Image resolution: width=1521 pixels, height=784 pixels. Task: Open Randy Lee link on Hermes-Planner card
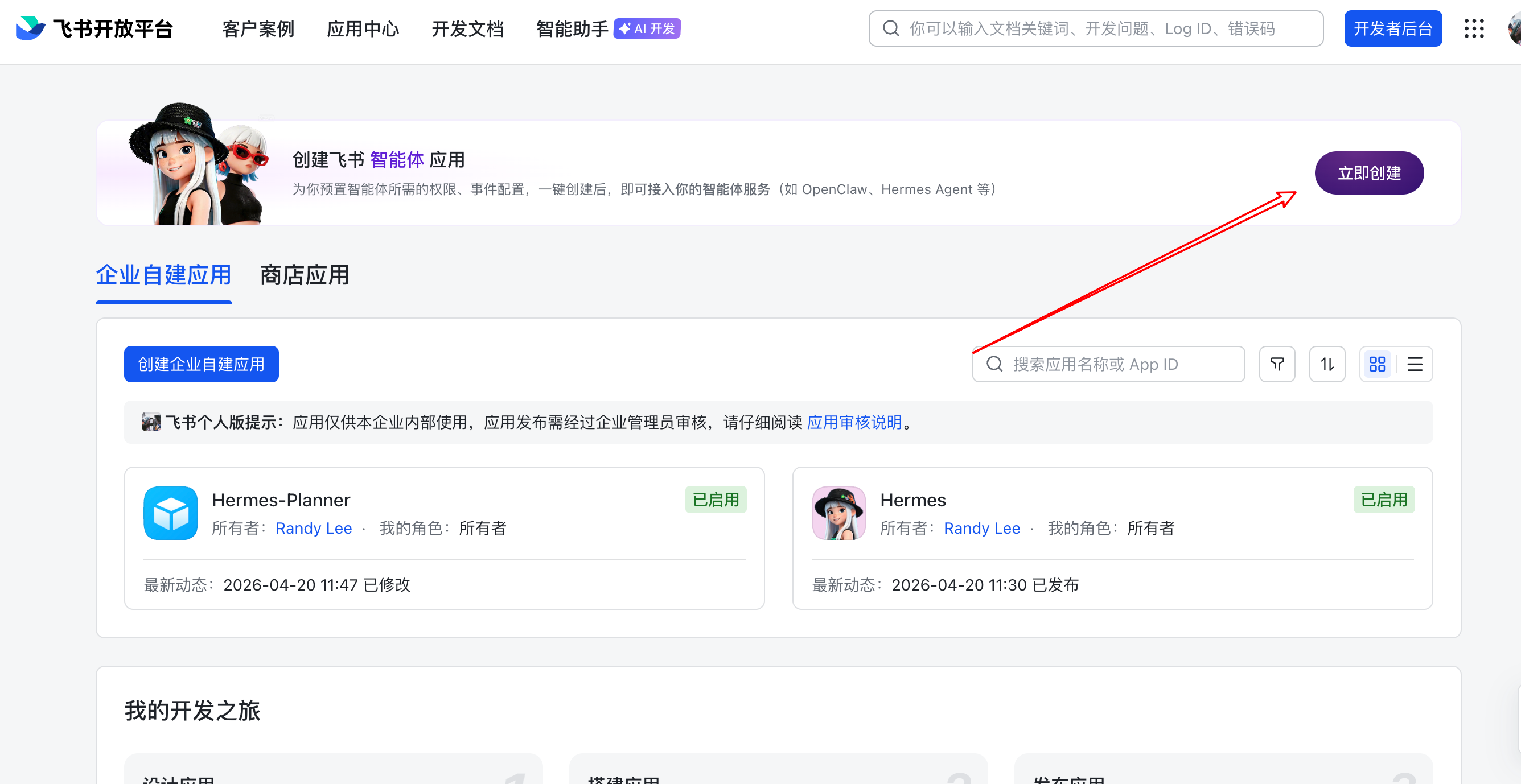[x=314, y=529]
